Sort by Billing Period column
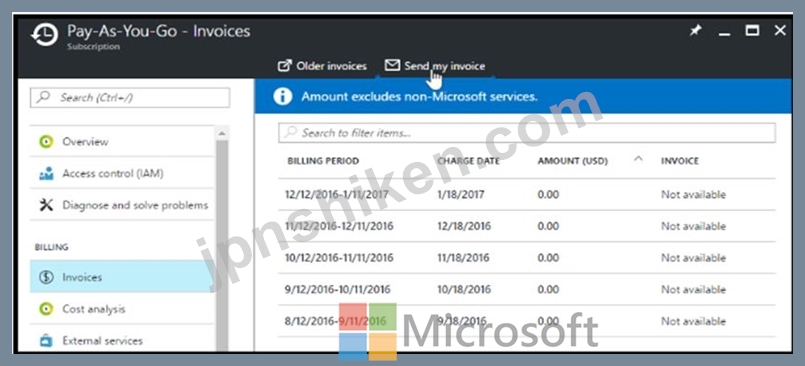 323,161
